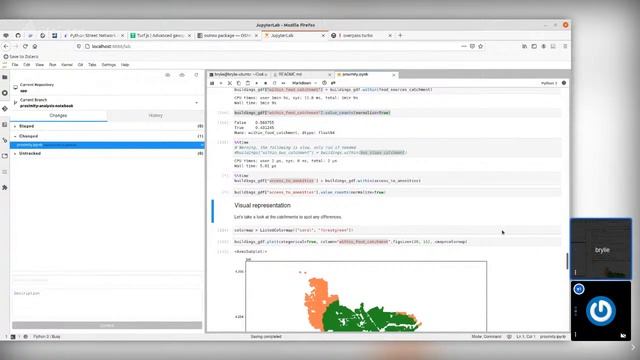640x360 pixels.
Task: Open the open-tabs sidebar icon
Action: [5, 156]
